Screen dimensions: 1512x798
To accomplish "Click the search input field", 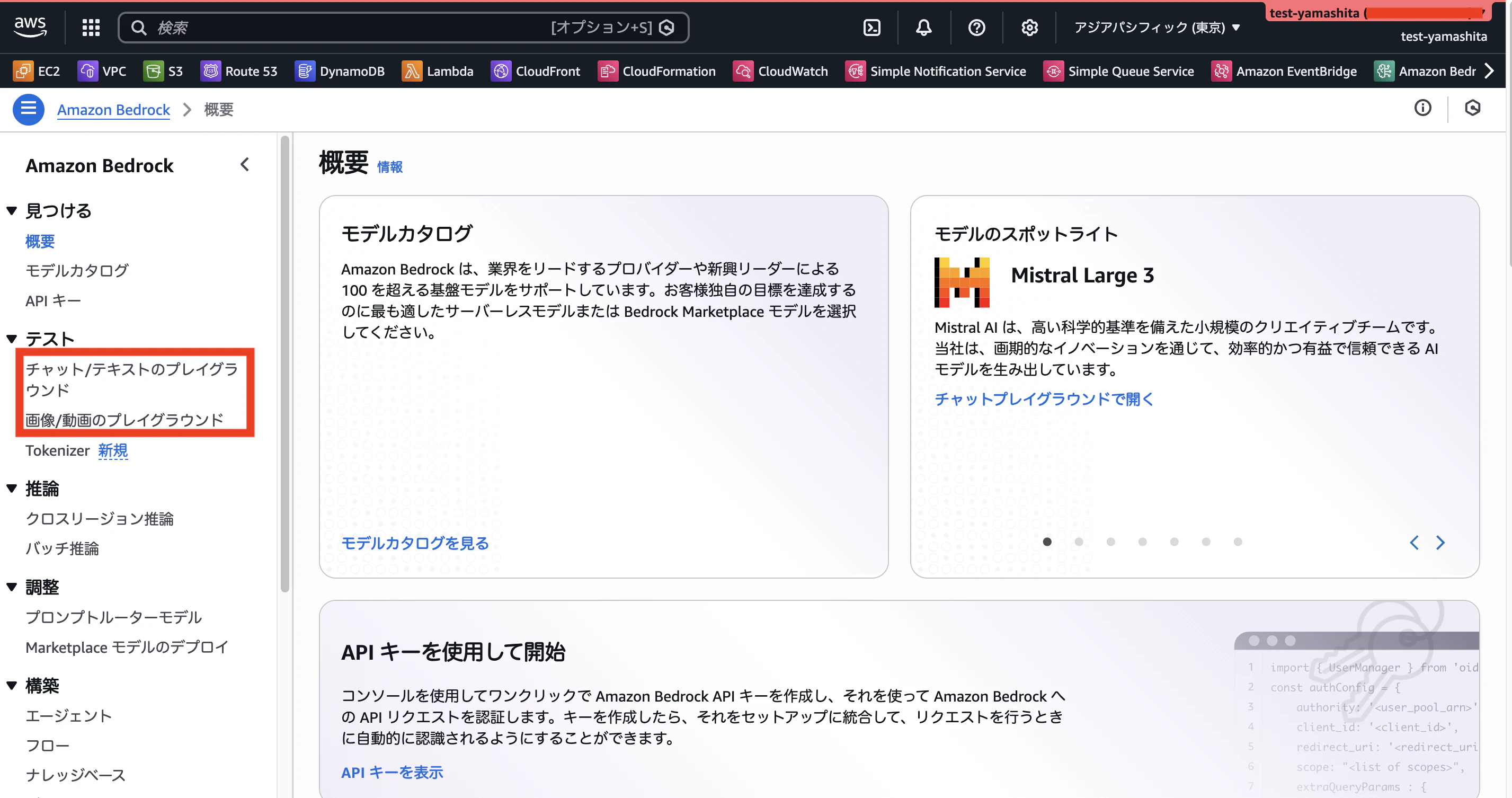I will (404, 27).
